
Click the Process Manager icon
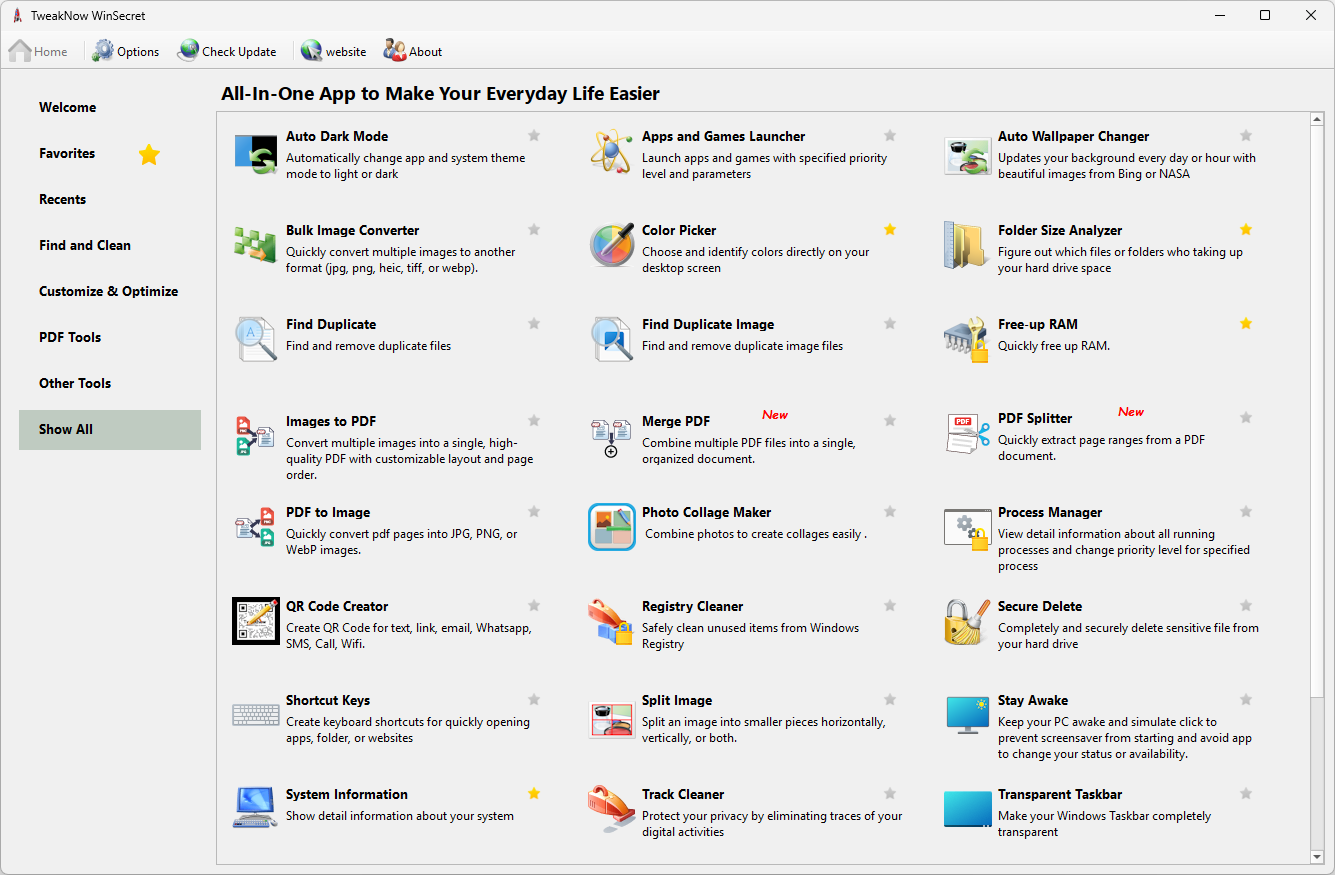[x=967, y=529]
